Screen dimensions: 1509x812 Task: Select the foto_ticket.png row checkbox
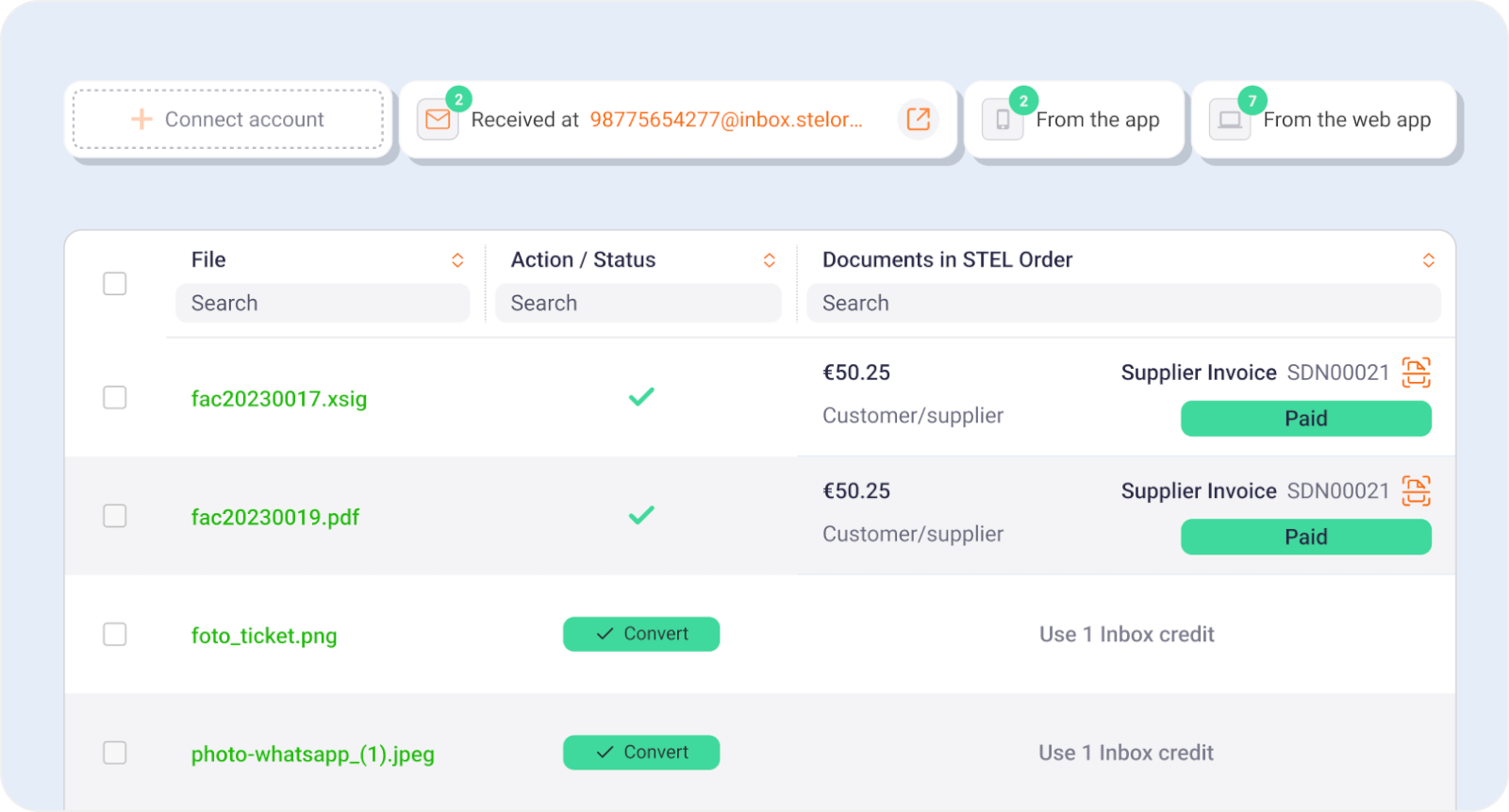pos(115,635)
